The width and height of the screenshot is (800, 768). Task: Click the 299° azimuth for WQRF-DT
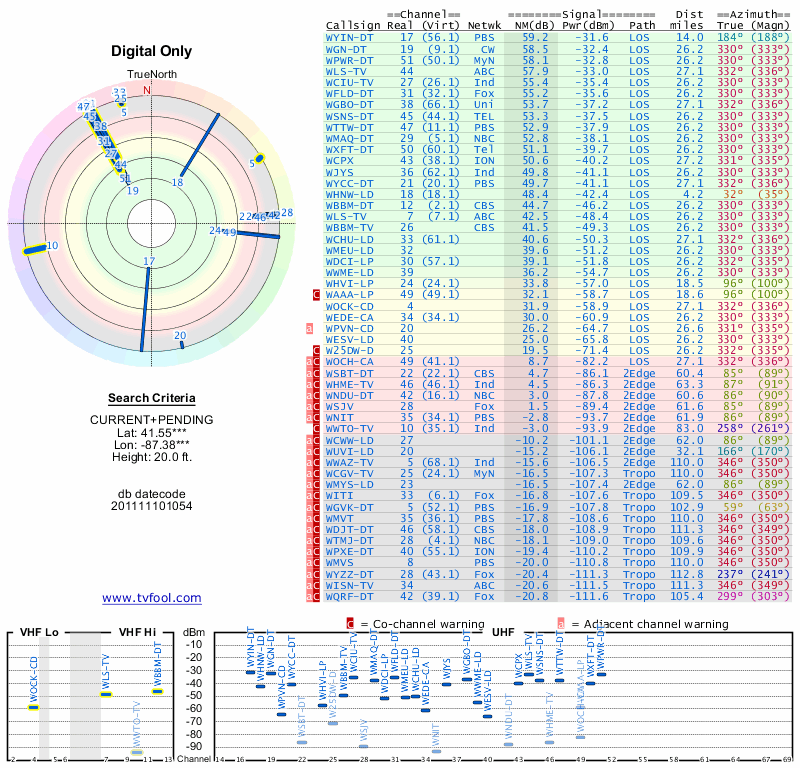pyautogui.click(x=730, y=597)
